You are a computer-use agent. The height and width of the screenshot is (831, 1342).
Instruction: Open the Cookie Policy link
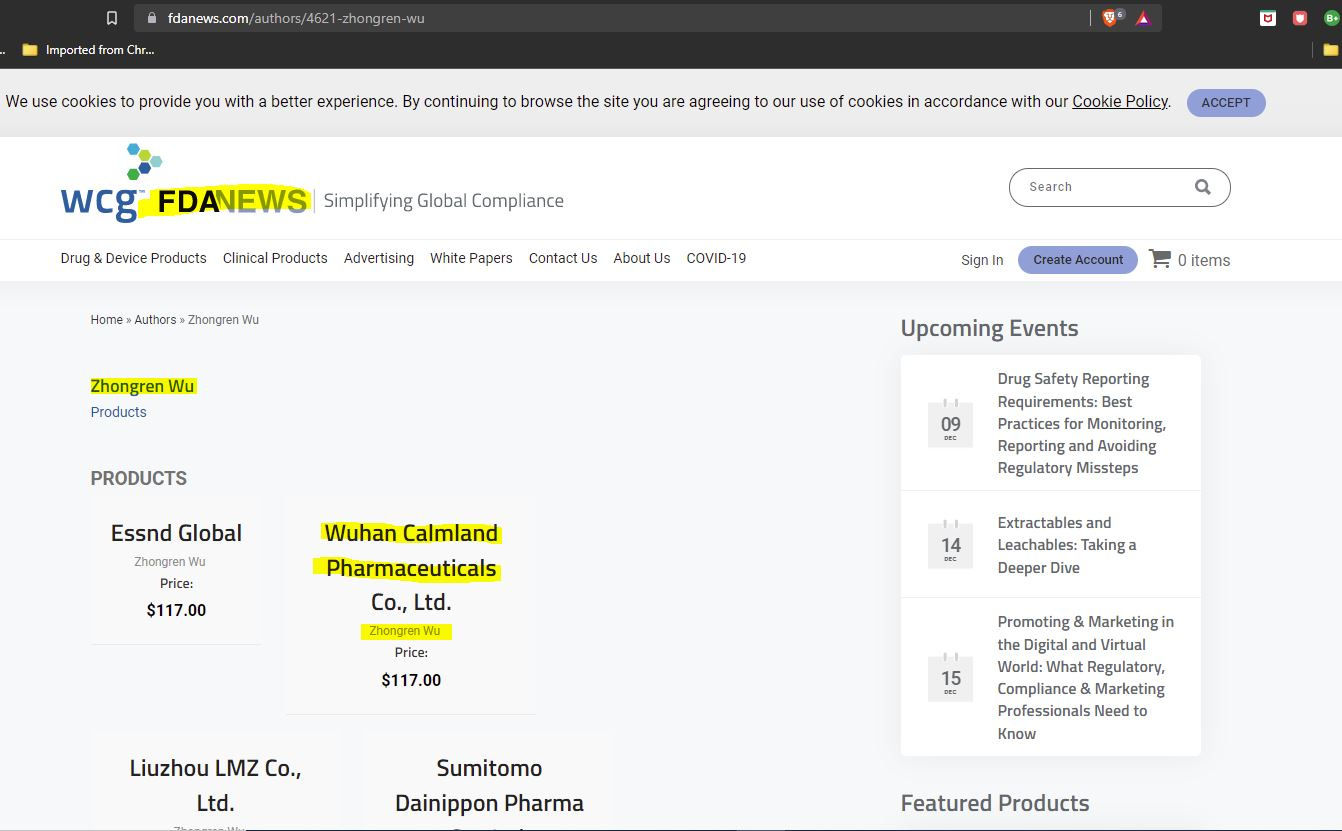pos(1120,101)
